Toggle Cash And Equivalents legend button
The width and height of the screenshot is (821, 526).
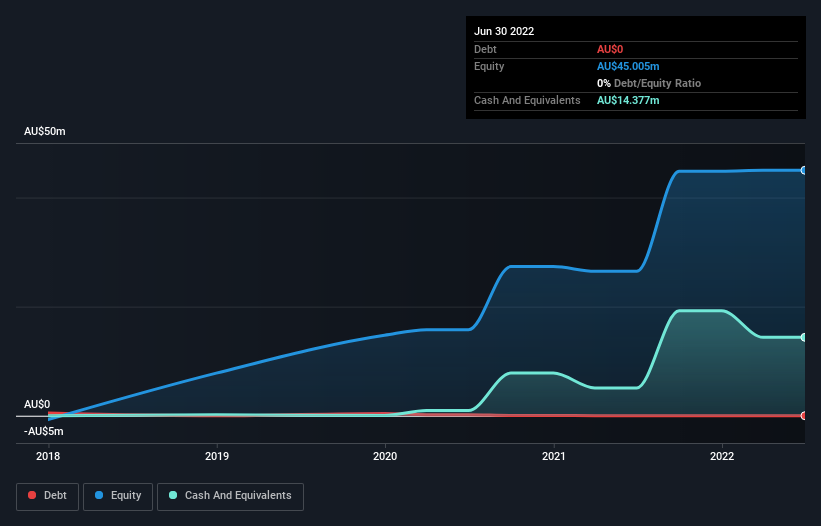pyautogui.click(x=230, y=496)
